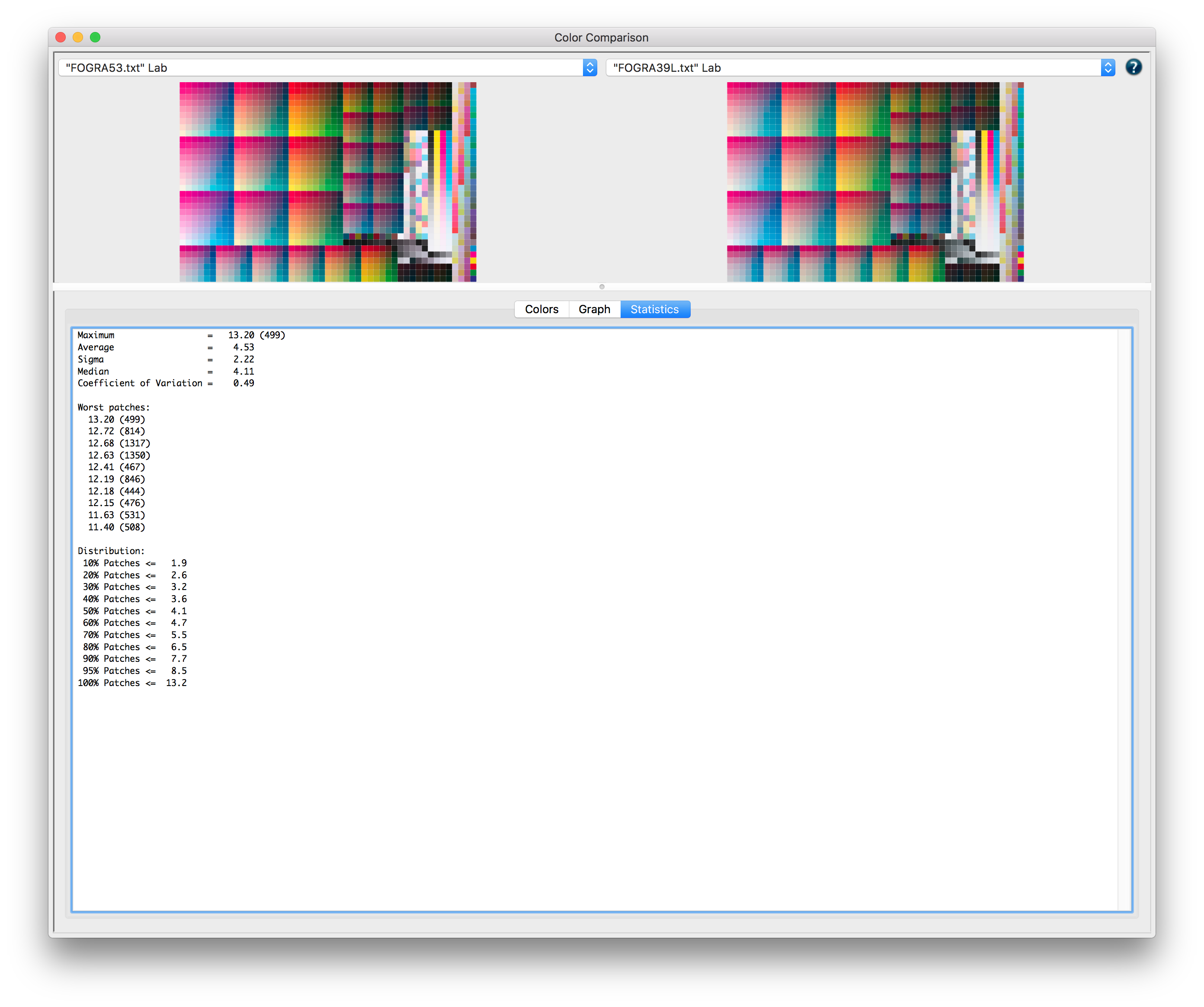The width and height of the screenshot is (1204, 1007).
Task: Click the '30% Patches <= 3.2' line
Action: click(135, 587)
